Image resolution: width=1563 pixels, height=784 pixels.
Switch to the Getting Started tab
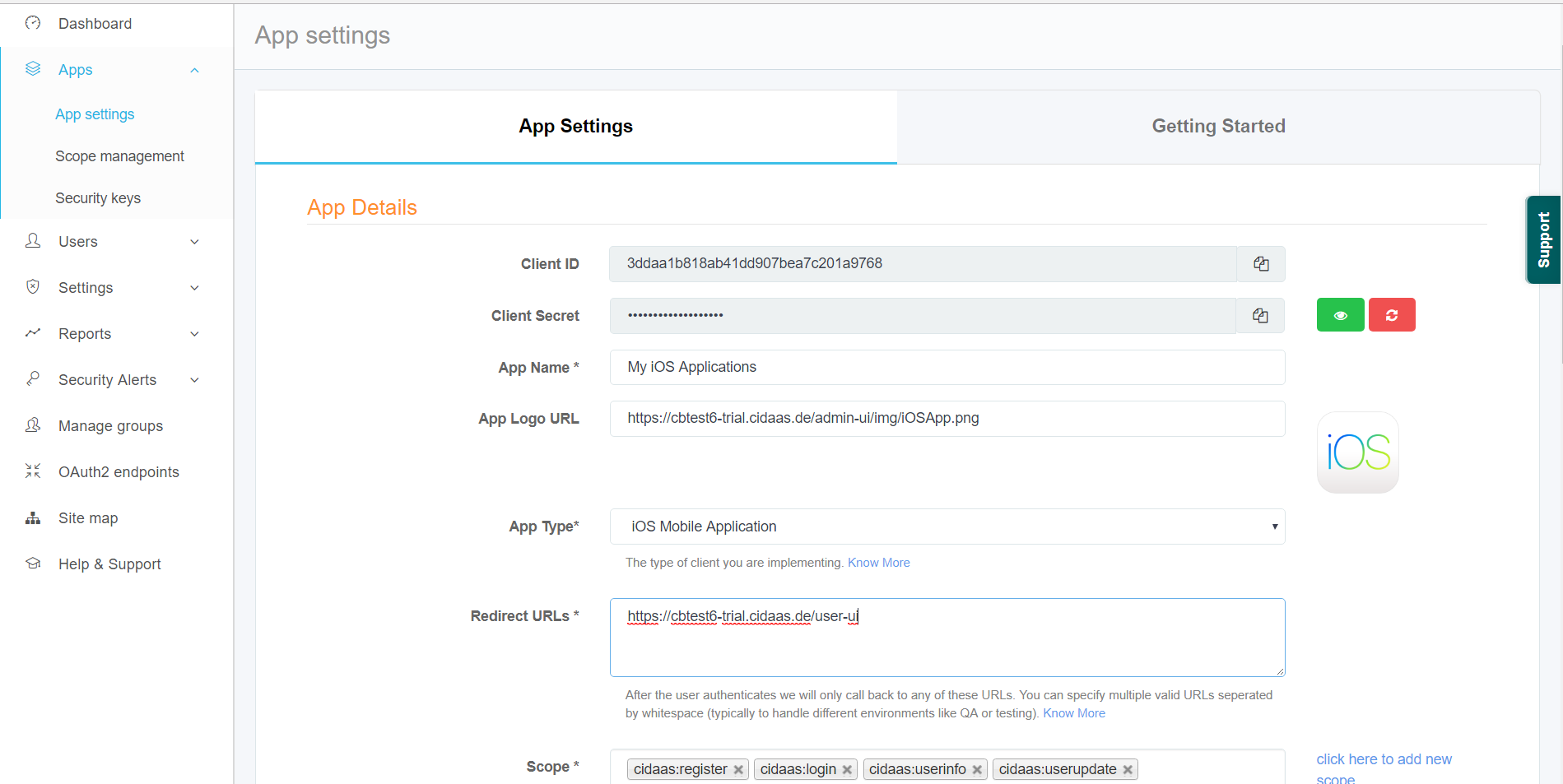1218,127
